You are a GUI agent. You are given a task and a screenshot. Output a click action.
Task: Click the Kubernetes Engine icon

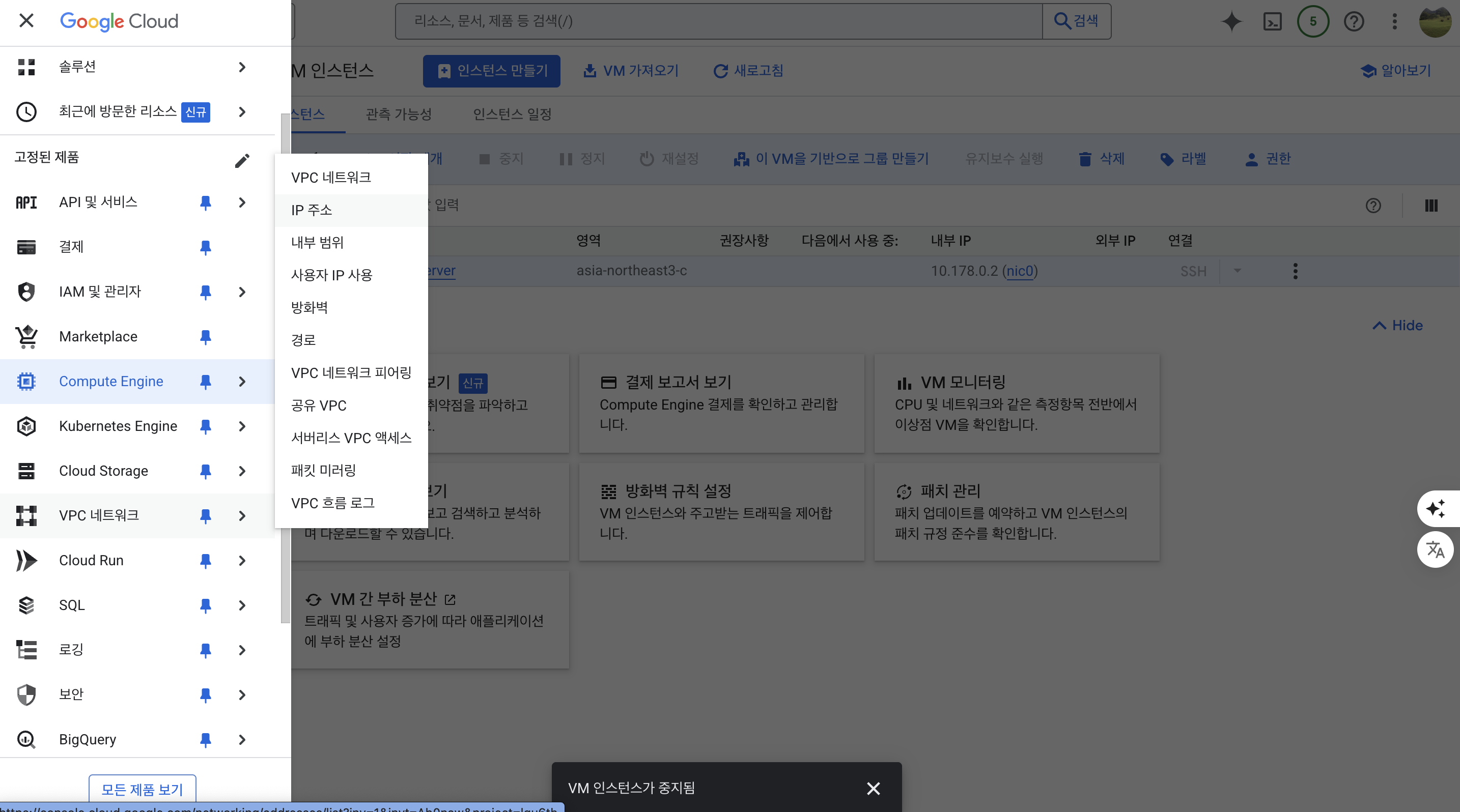26,426
